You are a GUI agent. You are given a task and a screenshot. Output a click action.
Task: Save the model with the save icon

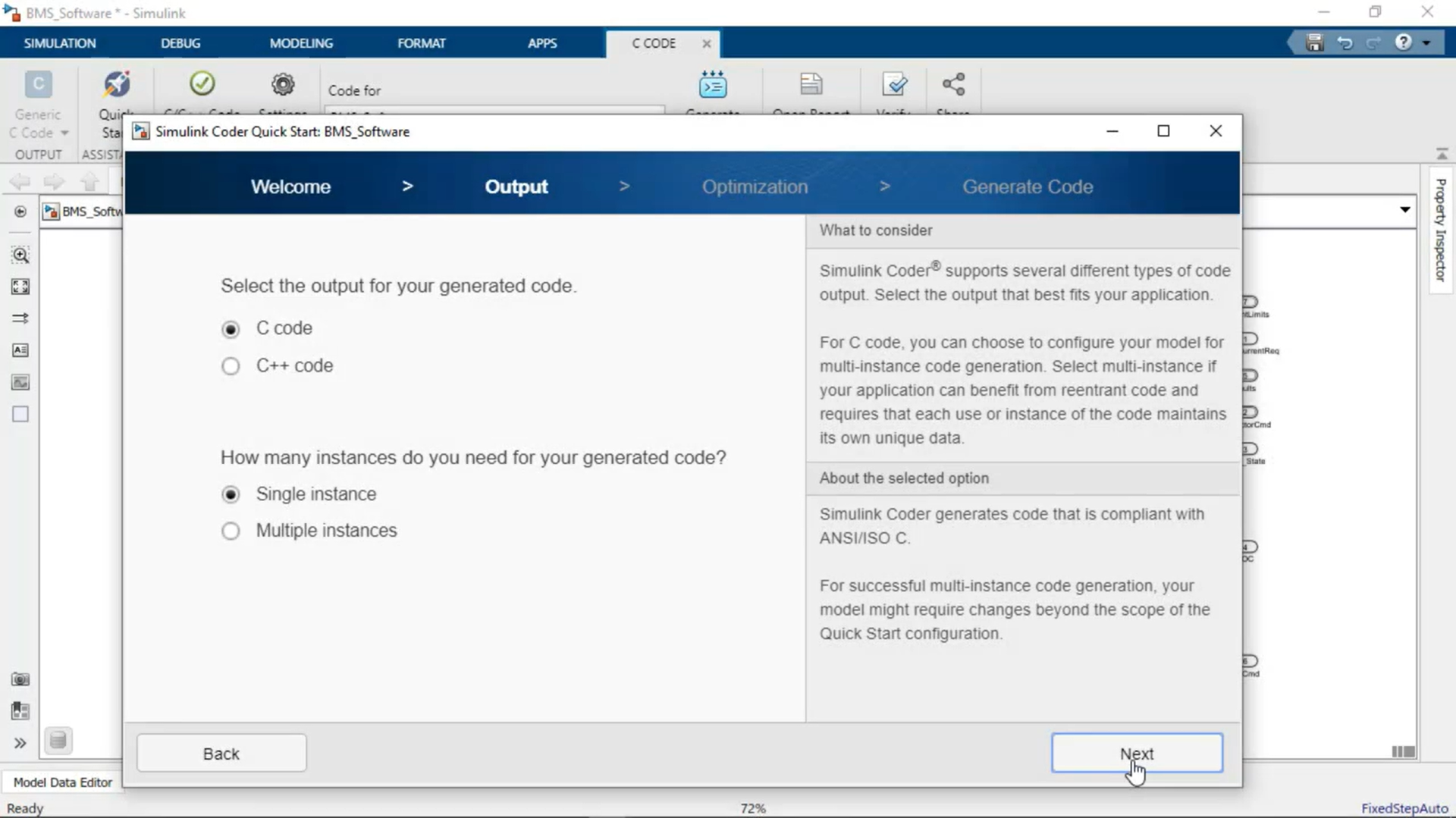(1314, 43)
